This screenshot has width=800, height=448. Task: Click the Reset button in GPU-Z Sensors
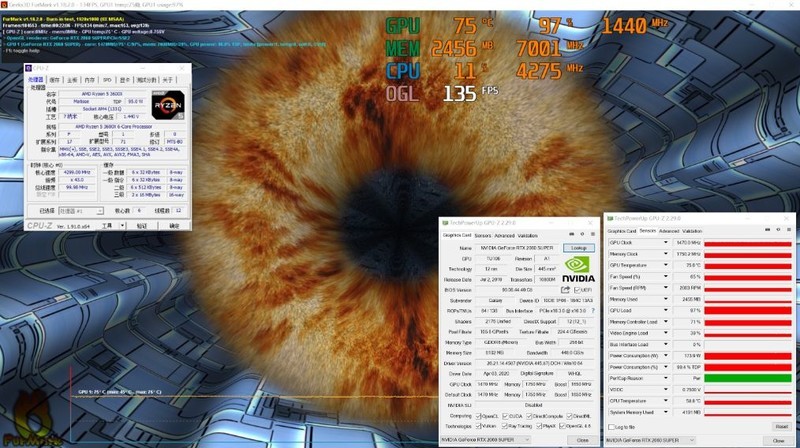781,427
